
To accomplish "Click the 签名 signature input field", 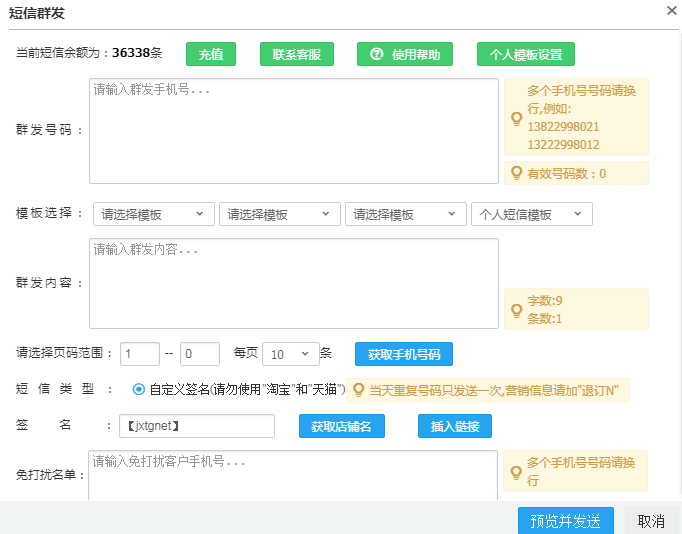I will [196, 426].
